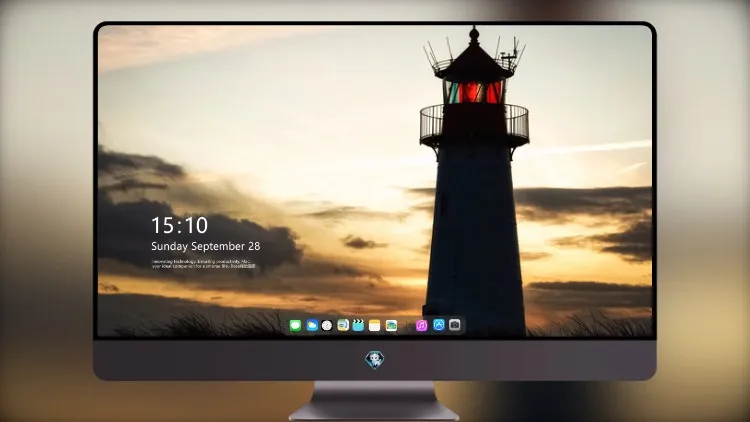This screenshot has width=750, height=422.
Task: Click the monitor stand below the screen
Action: (374, 401)
